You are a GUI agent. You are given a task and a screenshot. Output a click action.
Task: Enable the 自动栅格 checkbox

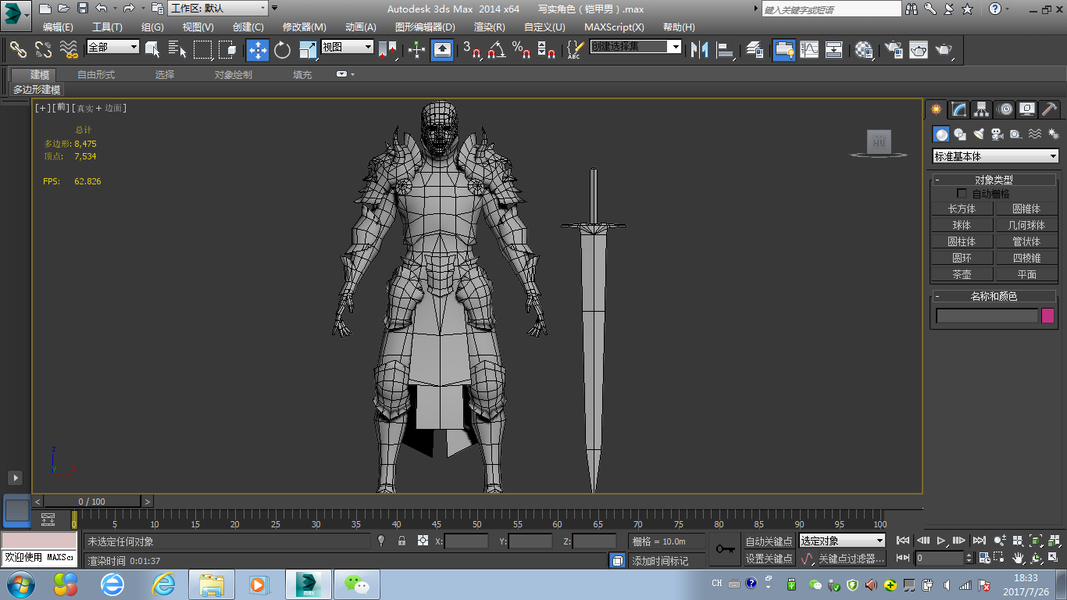pos(962,193)
